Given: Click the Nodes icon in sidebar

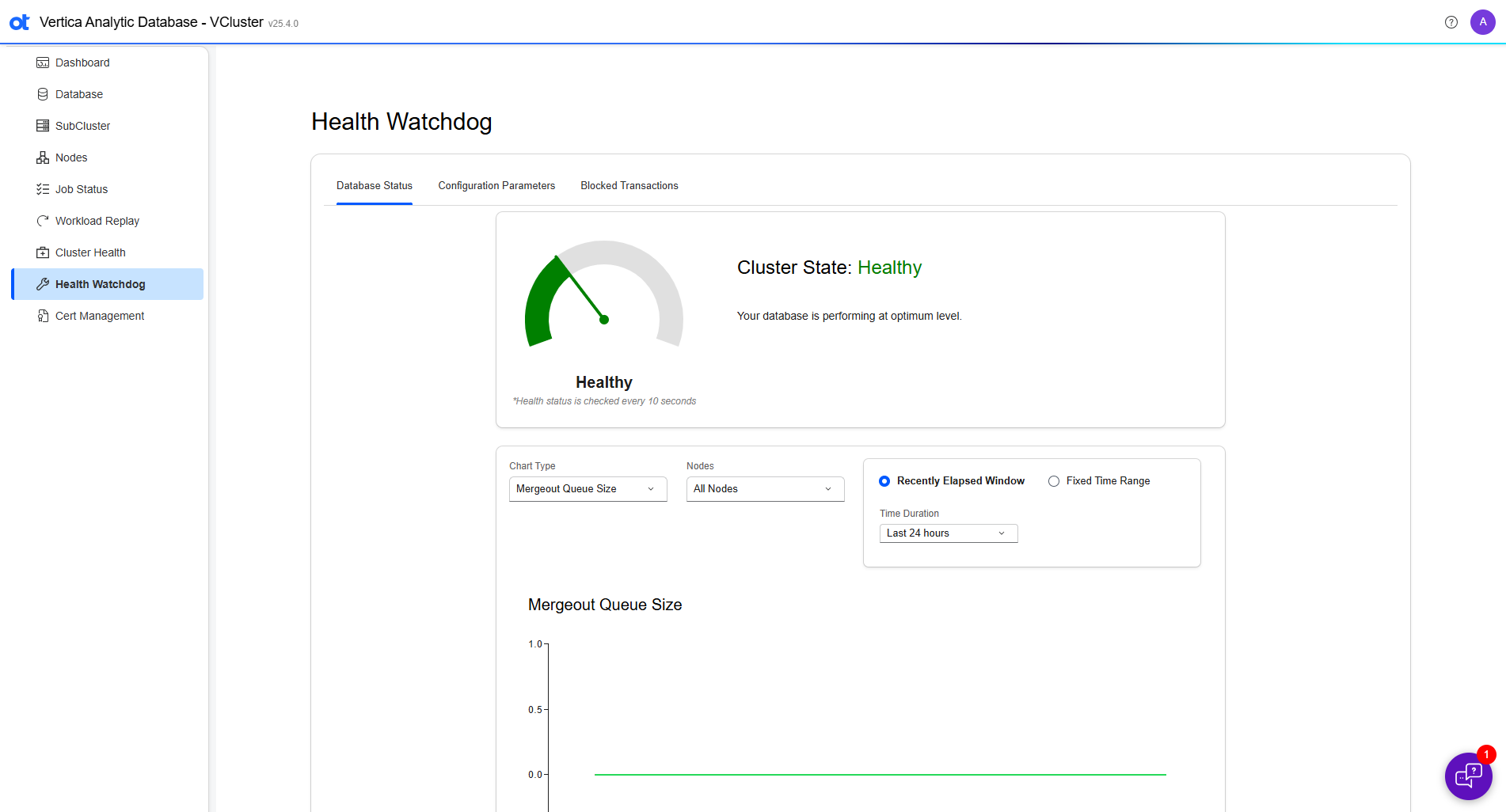Looking at the screenshot, I should click(43, 157).
